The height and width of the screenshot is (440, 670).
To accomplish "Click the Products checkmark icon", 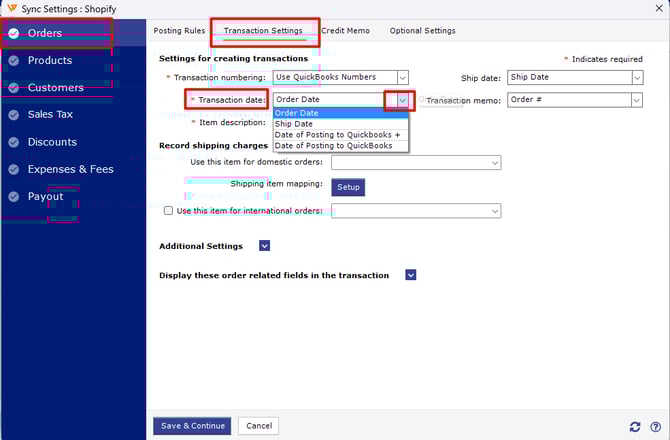I will click(14, 61).
